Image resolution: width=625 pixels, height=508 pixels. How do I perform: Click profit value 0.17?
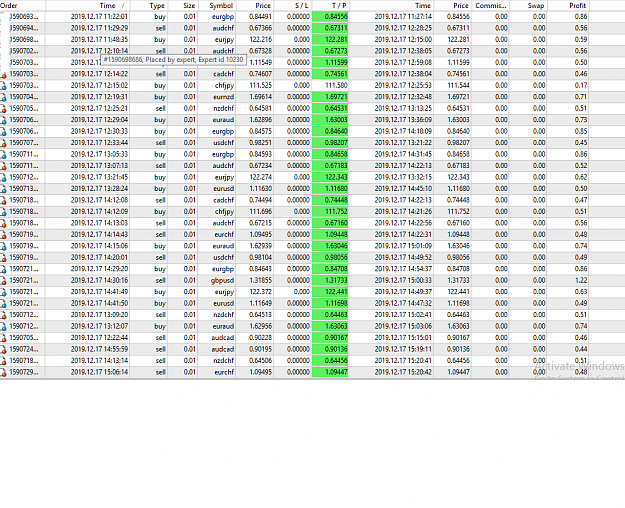pos(581,86)
